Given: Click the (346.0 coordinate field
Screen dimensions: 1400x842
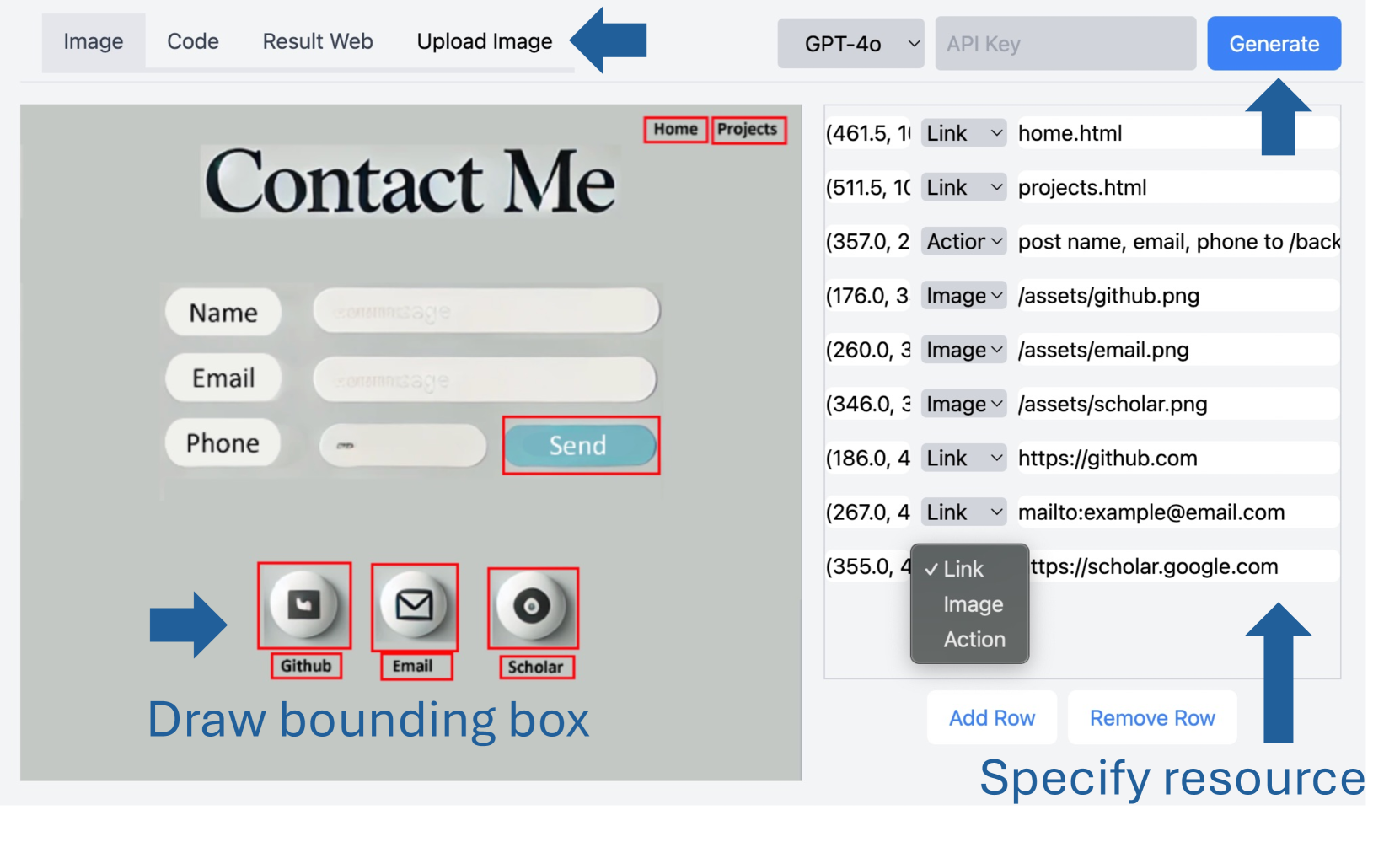Looking at the screenshot, I should [x=868, y=404].
